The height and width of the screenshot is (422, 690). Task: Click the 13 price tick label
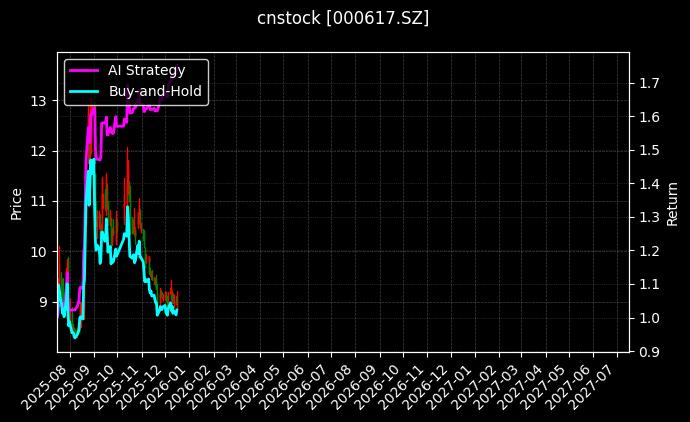39,100
